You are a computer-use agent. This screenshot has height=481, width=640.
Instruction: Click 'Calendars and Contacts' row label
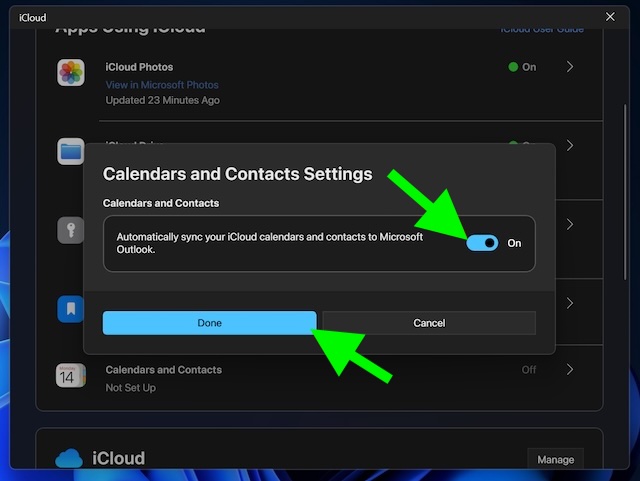coord(164,370)
